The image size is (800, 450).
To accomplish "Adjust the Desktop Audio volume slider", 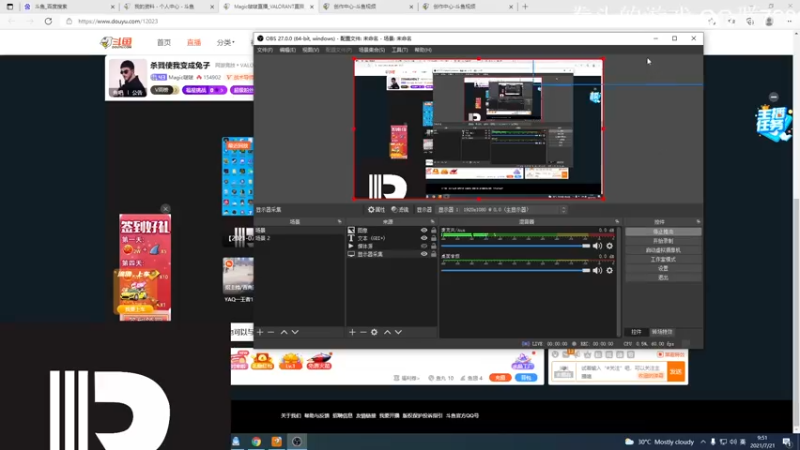I will (515, 270).
